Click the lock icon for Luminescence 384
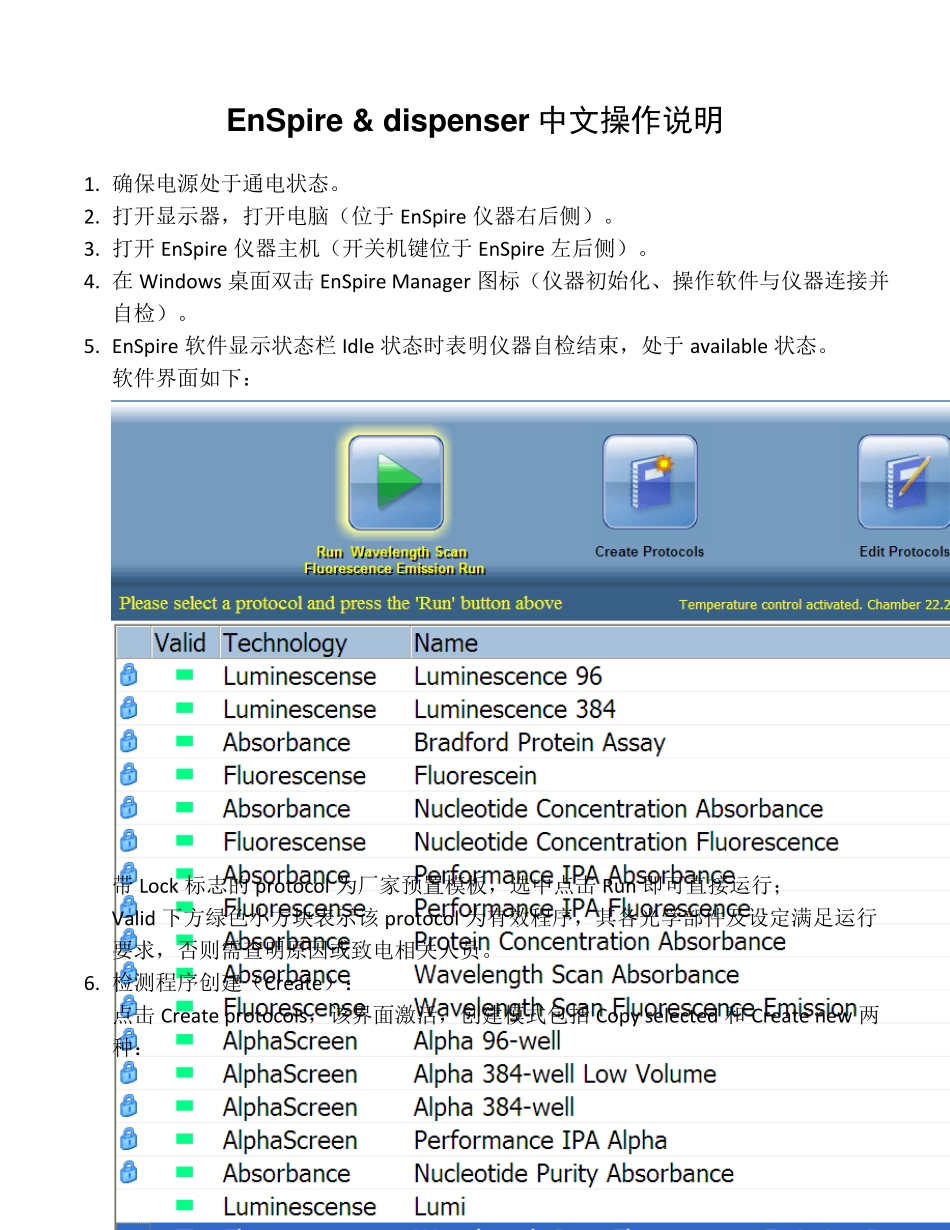Screen dimensions: 950x1230 129,709
